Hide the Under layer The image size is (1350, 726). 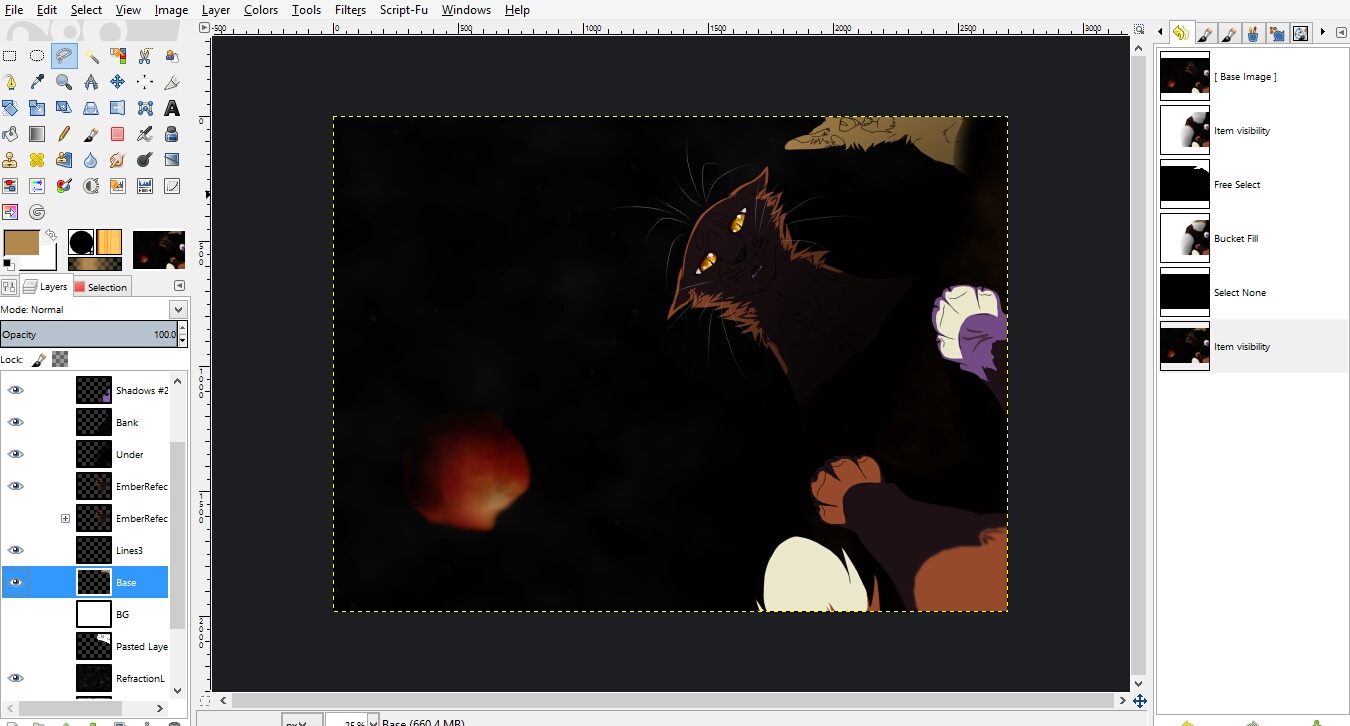[x=15, y=454]
